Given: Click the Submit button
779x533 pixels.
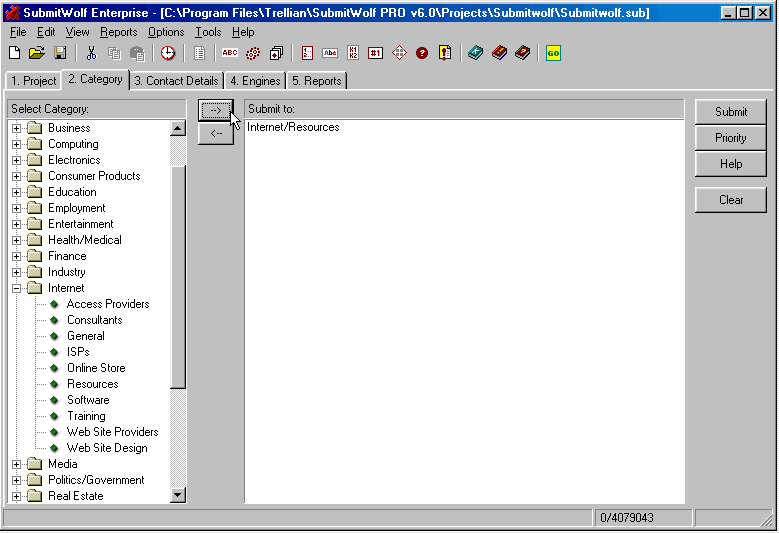Looking at the screenshot, I should tap(731, 112).
